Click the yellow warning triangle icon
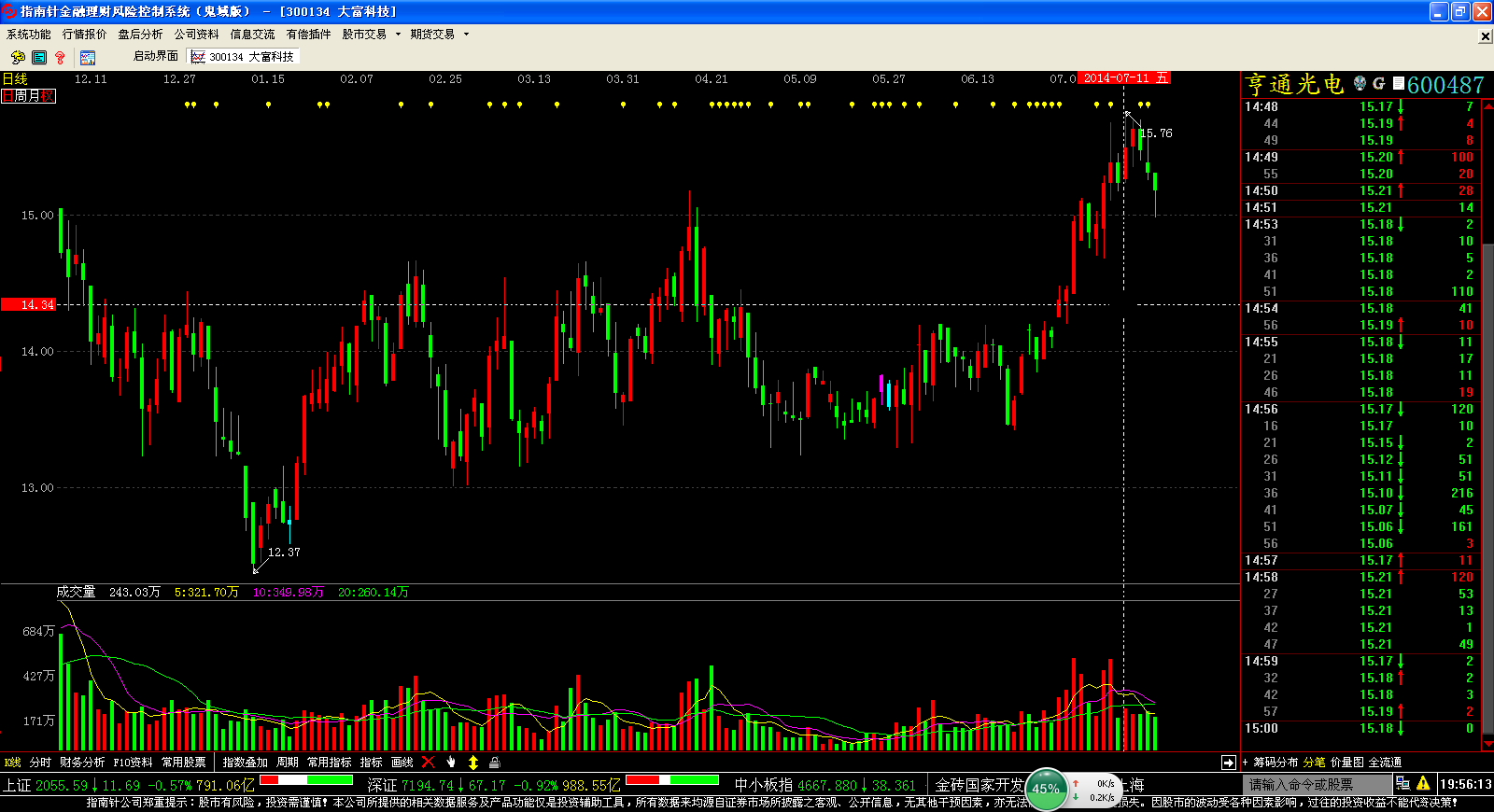Screen dimensions: 1494x812 (x=1423, y=784)
